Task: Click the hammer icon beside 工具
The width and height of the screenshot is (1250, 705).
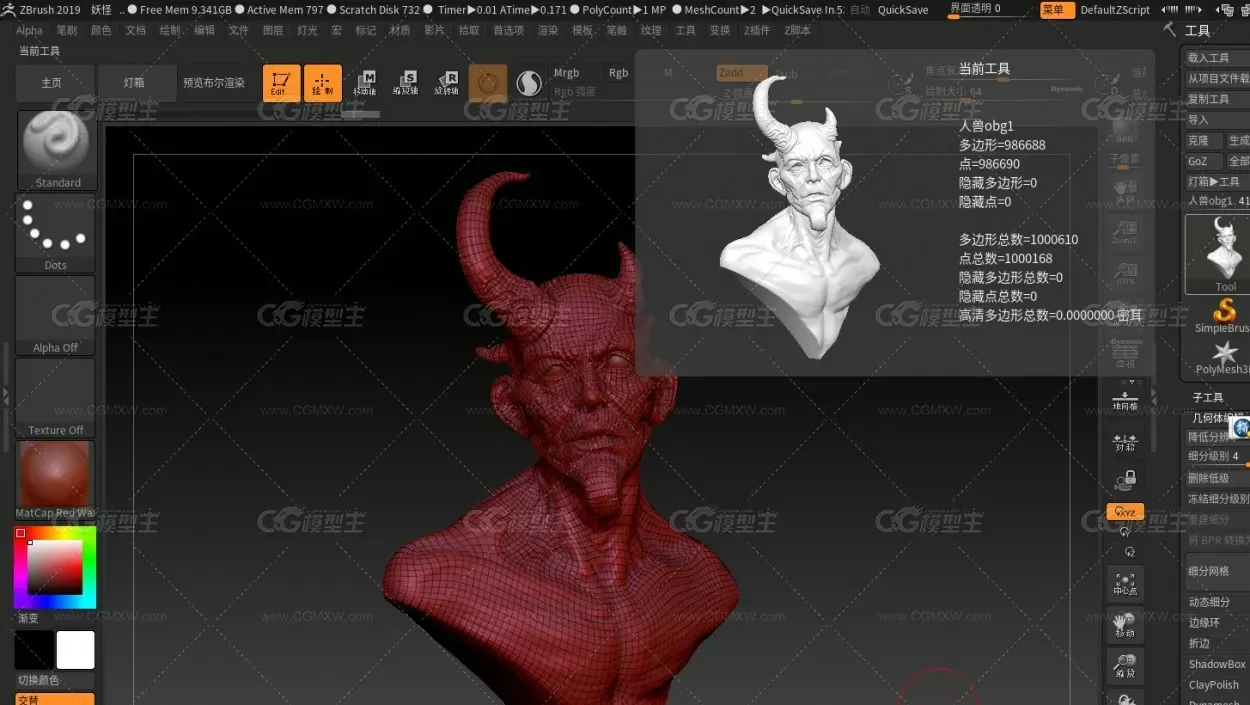Action: pos(1170,30)
